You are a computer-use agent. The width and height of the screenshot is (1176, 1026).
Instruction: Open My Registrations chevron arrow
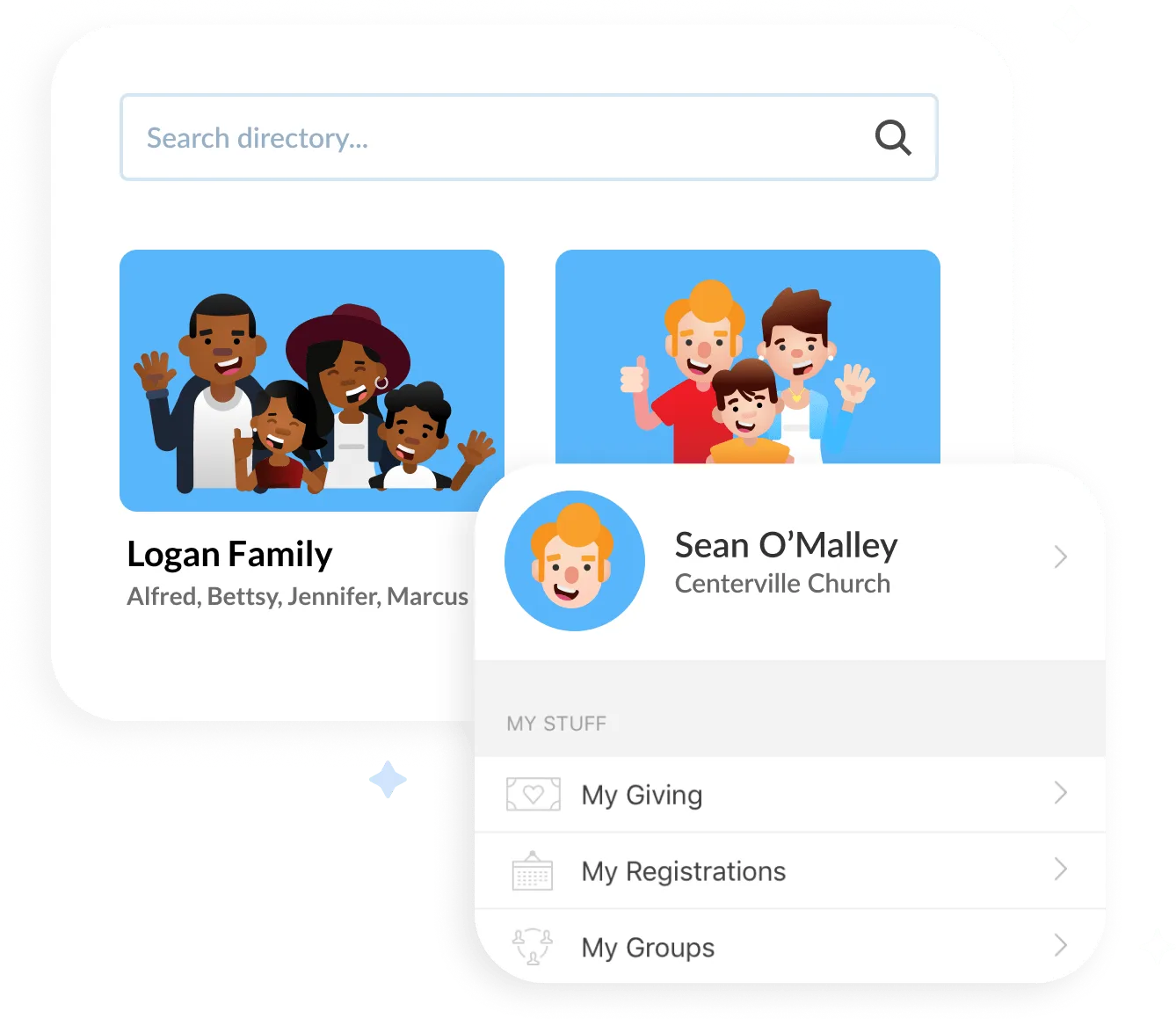(1061, 870)
